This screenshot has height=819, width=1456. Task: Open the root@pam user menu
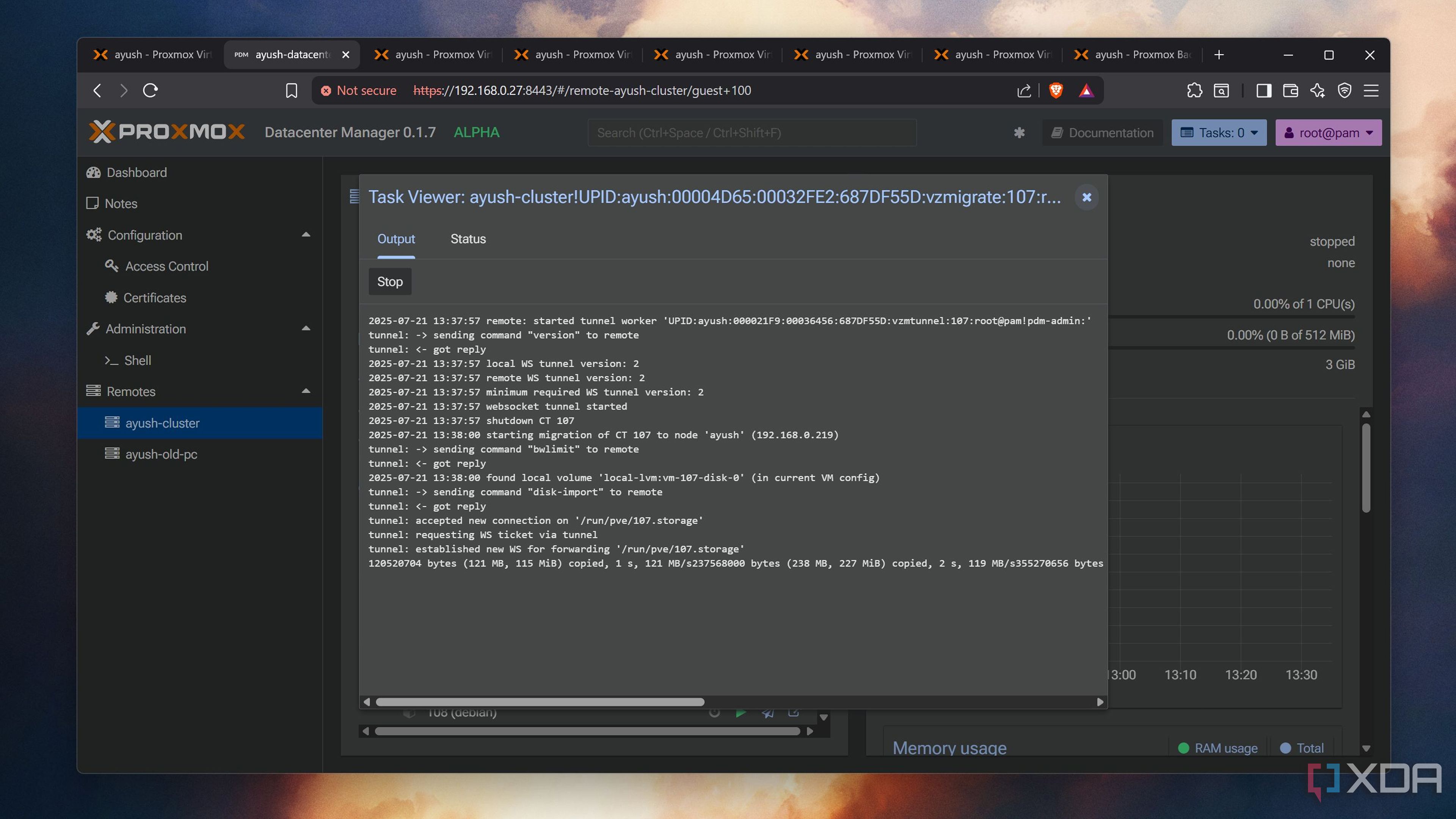point(1328,133)
